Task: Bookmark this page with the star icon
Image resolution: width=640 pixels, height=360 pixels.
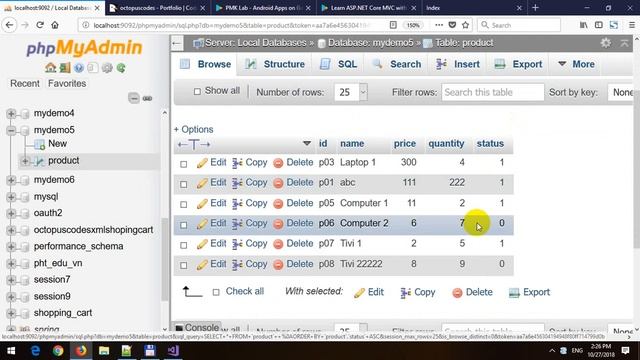Action: [465, 25]
